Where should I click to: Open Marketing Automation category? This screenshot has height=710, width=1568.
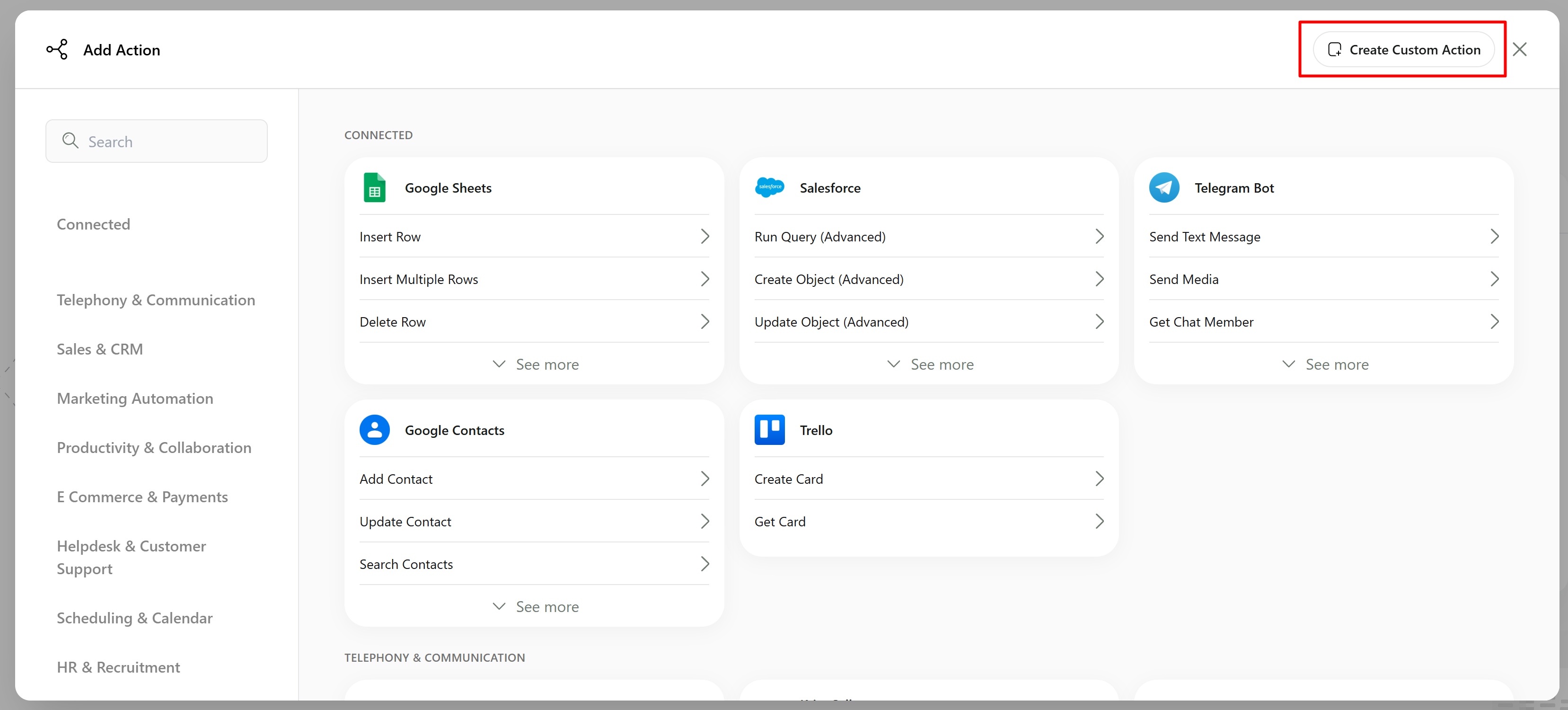pyautogui.click(x=134, y=398)
